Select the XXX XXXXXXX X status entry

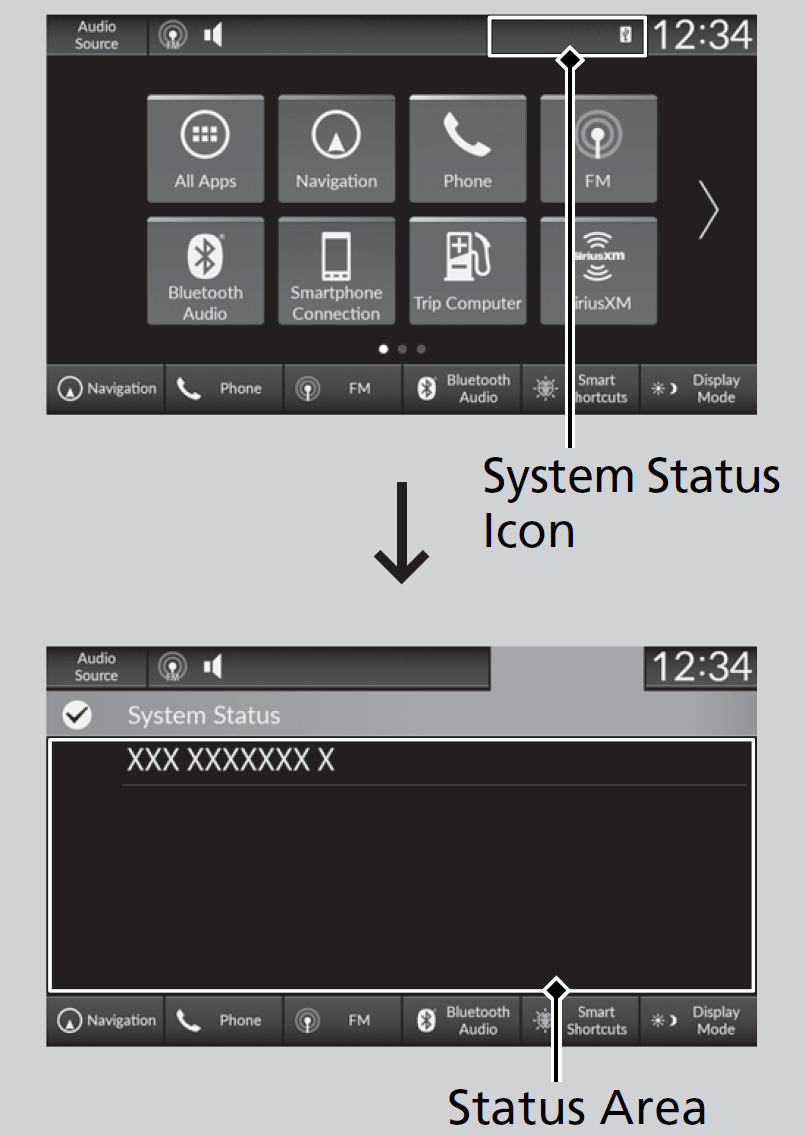coord(230,762)
